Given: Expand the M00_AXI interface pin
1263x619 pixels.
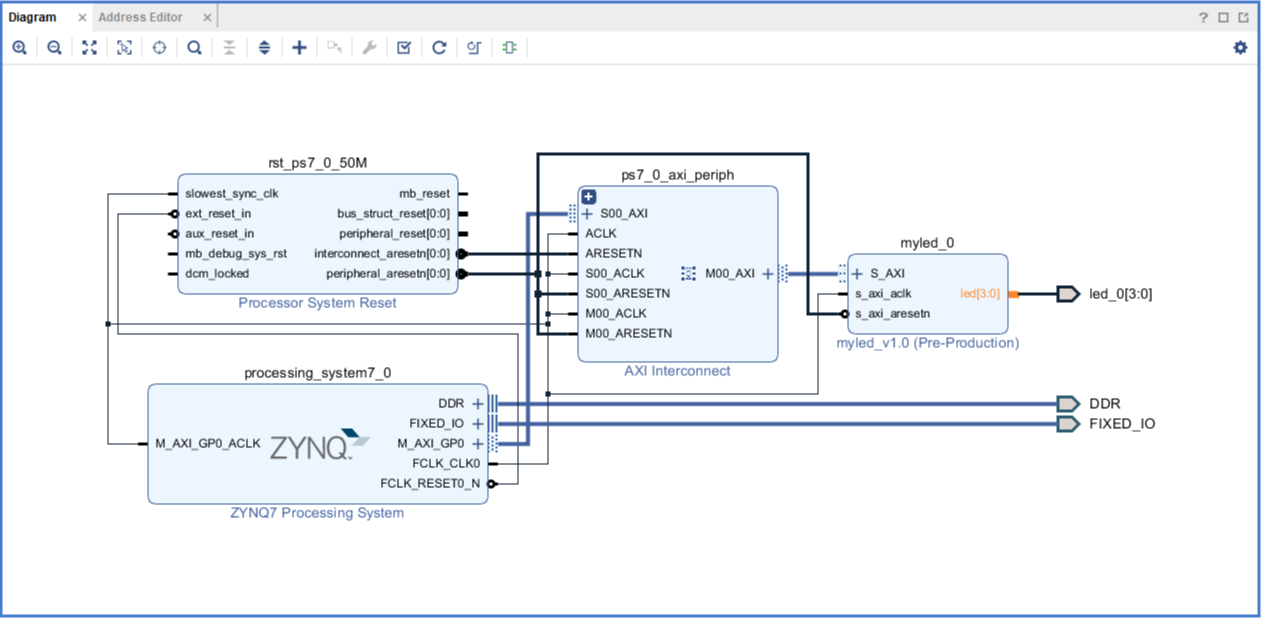Looking at the screenshot, I should point(768,274).
